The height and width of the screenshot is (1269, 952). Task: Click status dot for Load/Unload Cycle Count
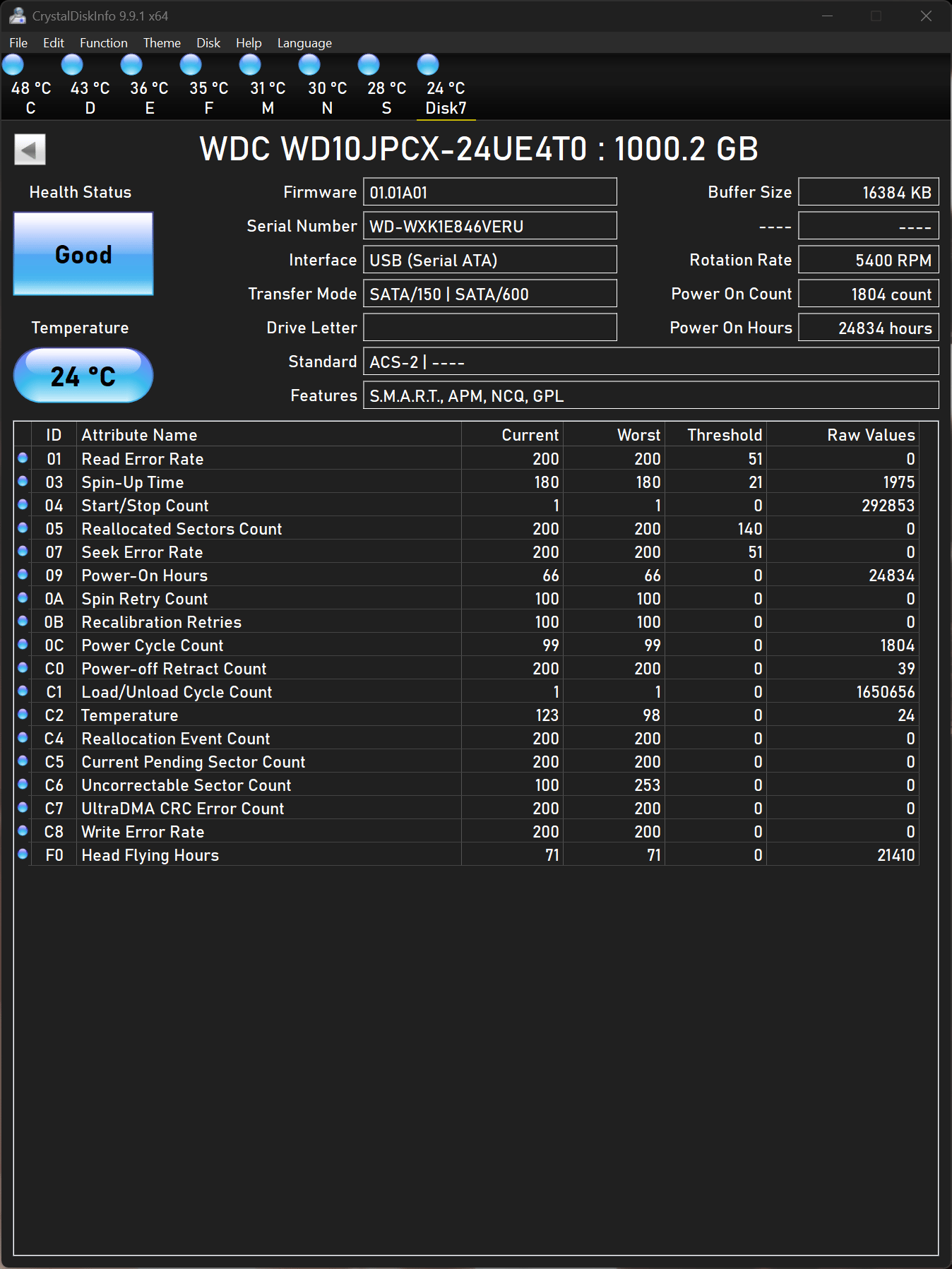pos(23,691)
